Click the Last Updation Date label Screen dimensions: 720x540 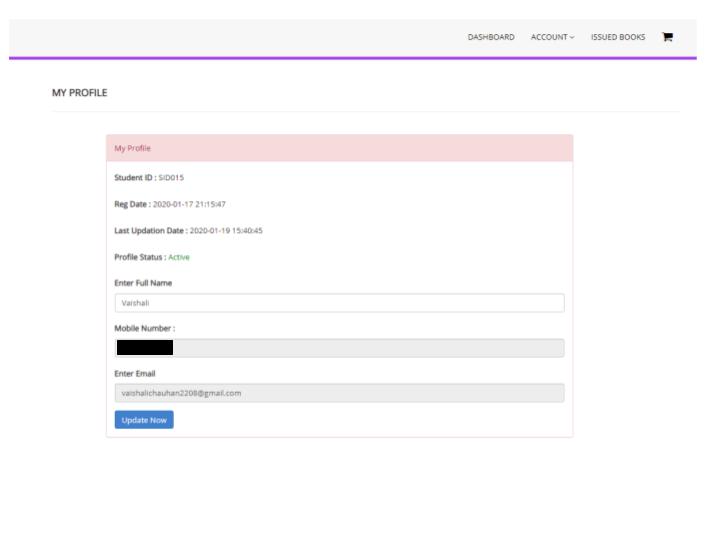pyautogui.click(x=151, y=231)
